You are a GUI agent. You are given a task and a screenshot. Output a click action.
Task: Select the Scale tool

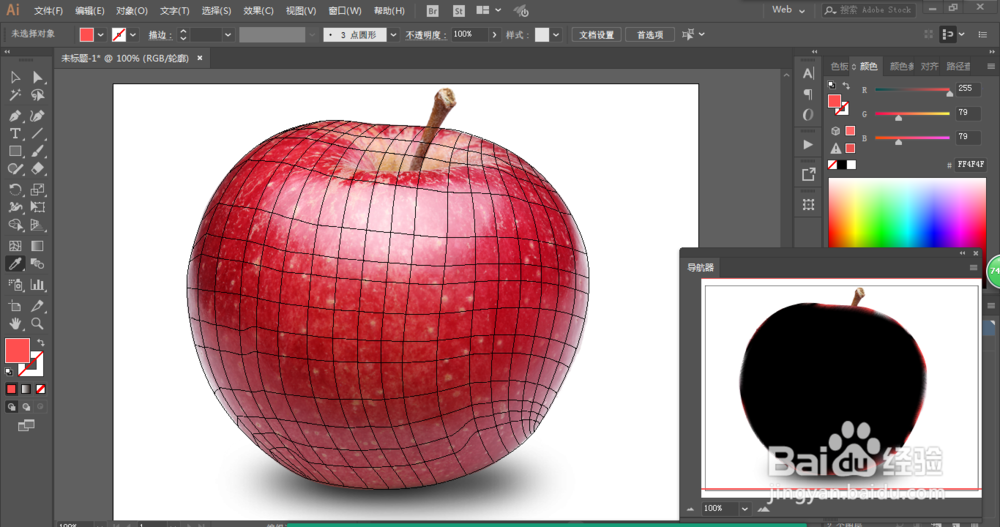point(38,189)
